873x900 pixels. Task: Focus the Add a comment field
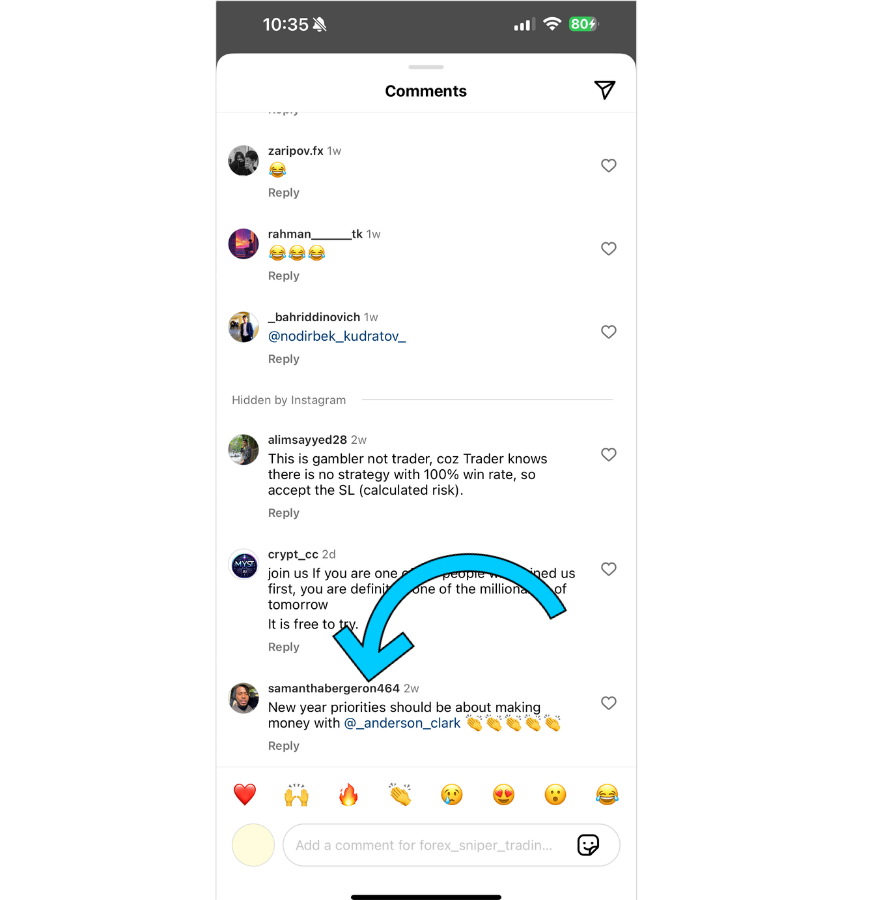tap(451, 845)
